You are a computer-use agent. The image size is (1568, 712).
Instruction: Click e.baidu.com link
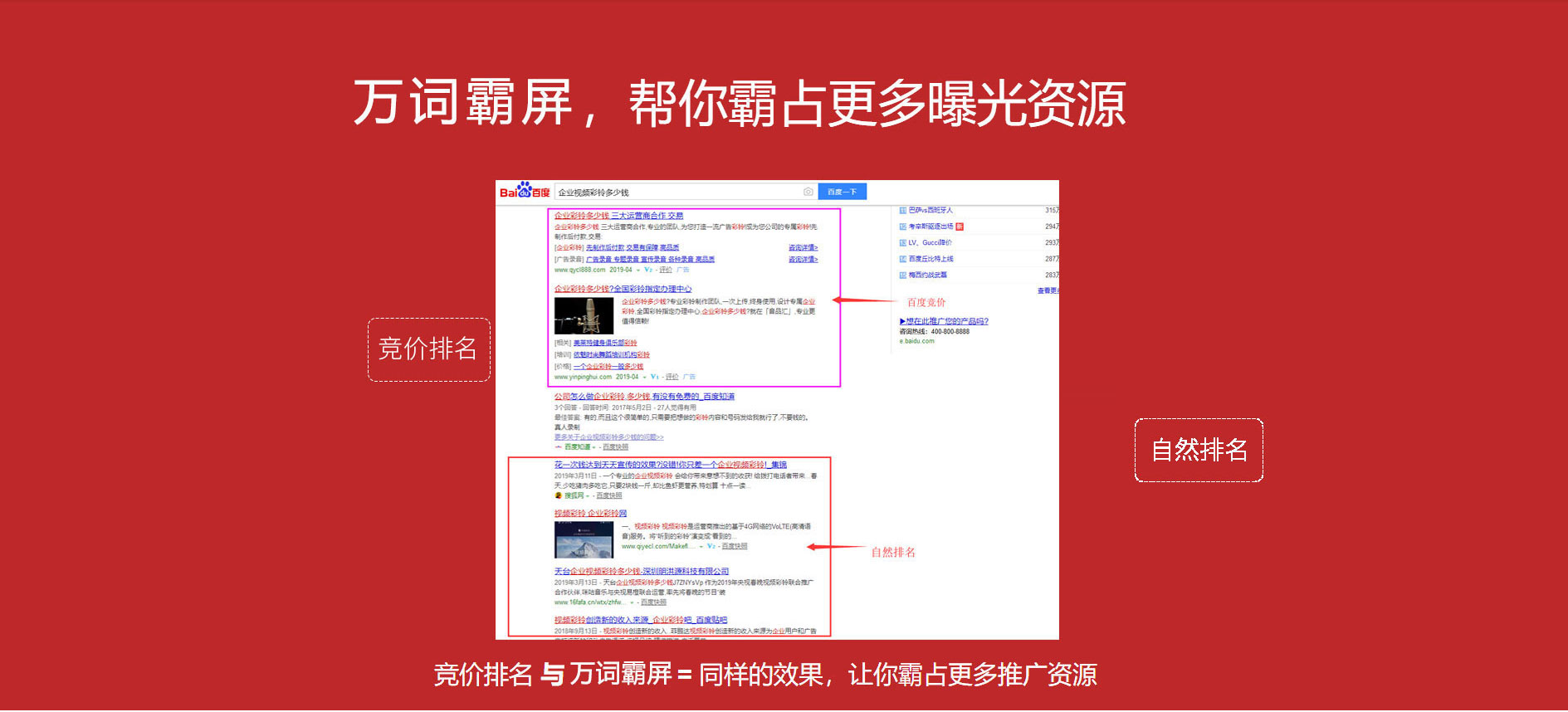(x=916, y=341)
